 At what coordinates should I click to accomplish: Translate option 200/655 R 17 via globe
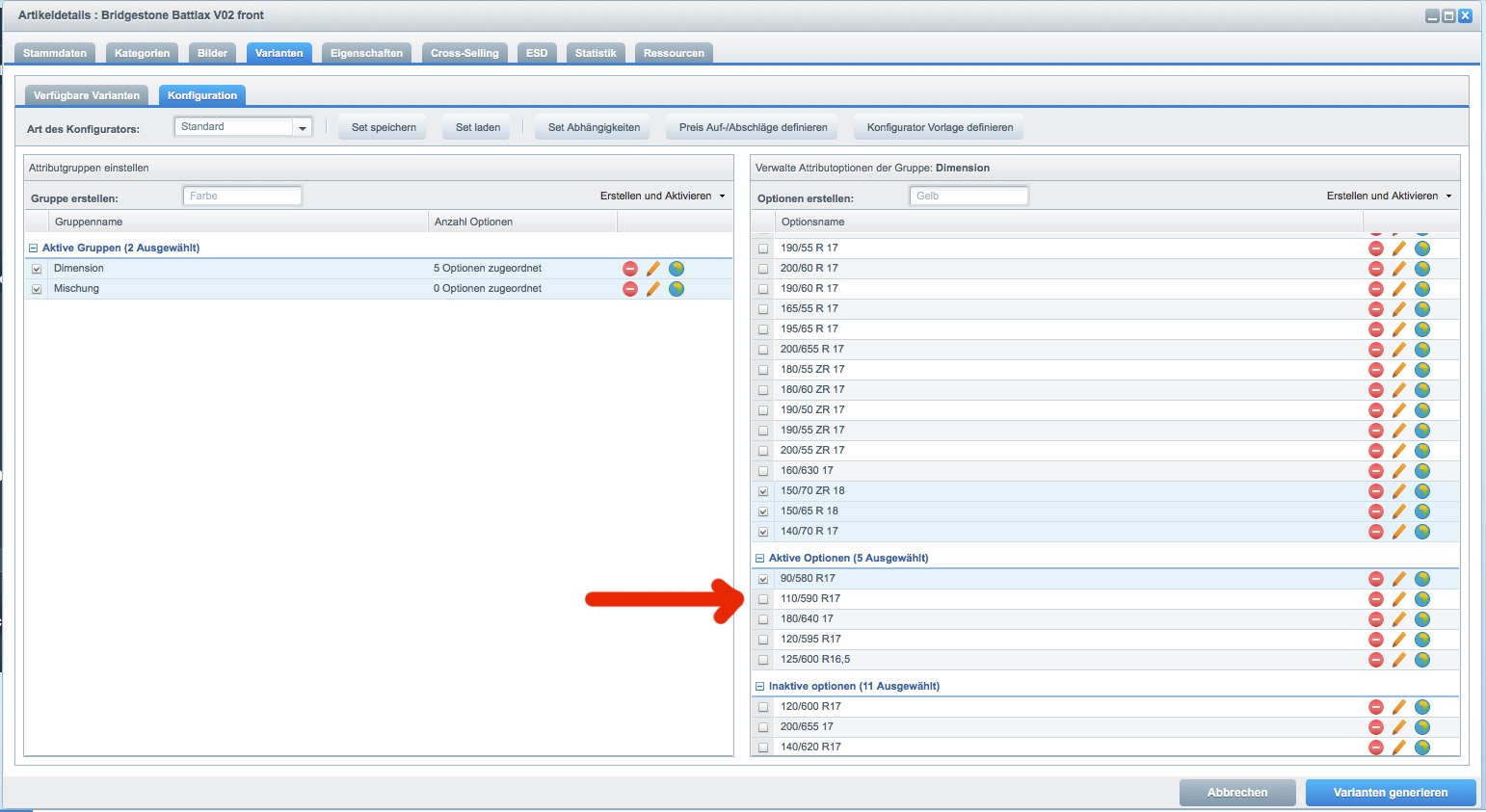click(1422, 350)
